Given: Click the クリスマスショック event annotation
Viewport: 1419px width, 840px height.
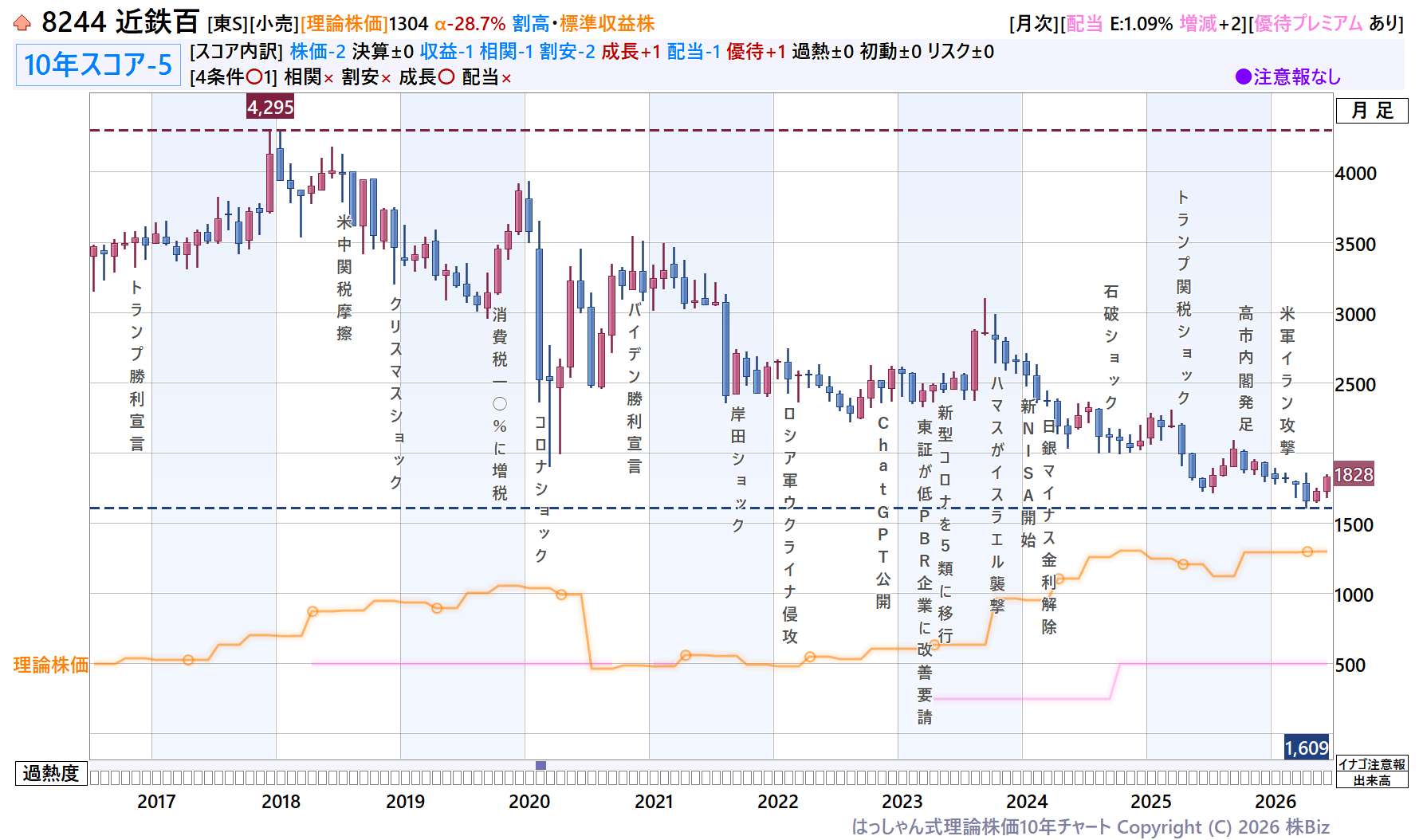Looking at the screenshot, I should click(x=396, y=393).
